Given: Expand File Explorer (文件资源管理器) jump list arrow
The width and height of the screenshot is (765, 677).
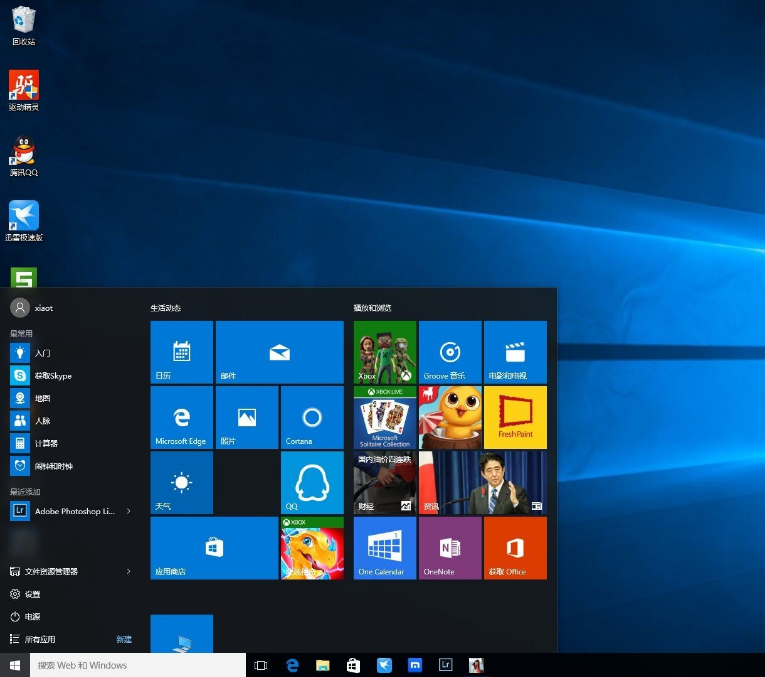Looking at the screenshot, I should tap(128, 571).
